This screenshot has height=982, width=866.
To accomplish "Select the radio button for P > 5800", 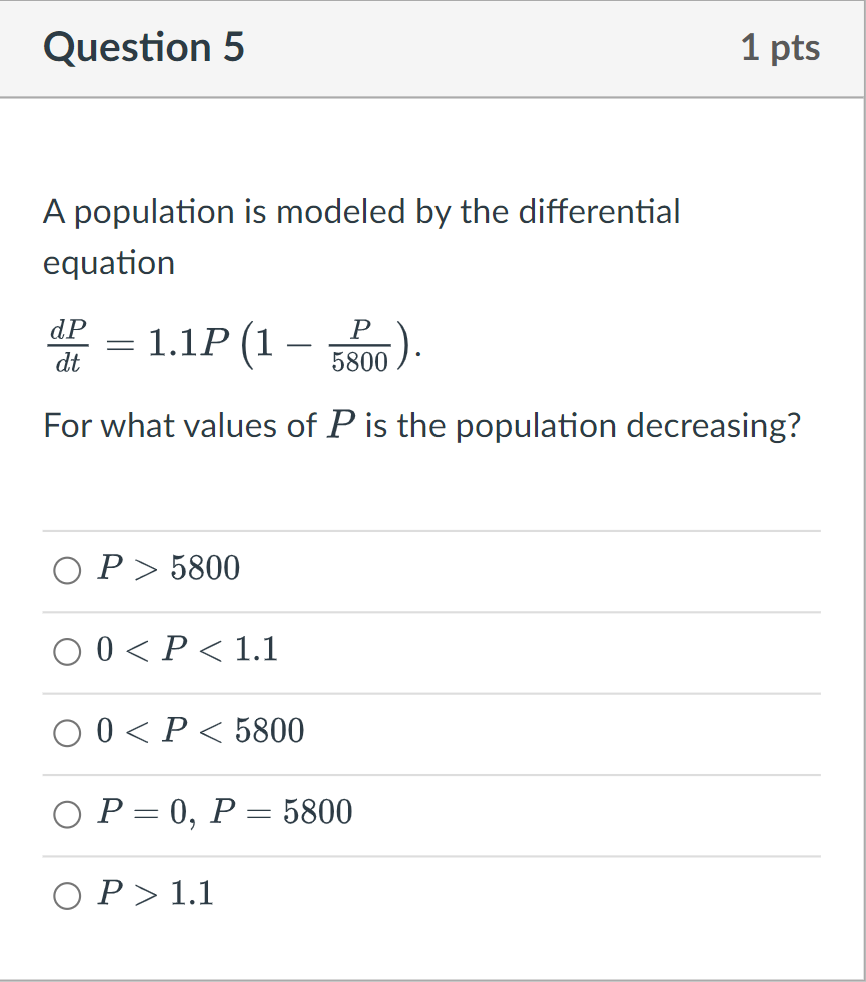I will pyautogui.click(x=67, y=570).
